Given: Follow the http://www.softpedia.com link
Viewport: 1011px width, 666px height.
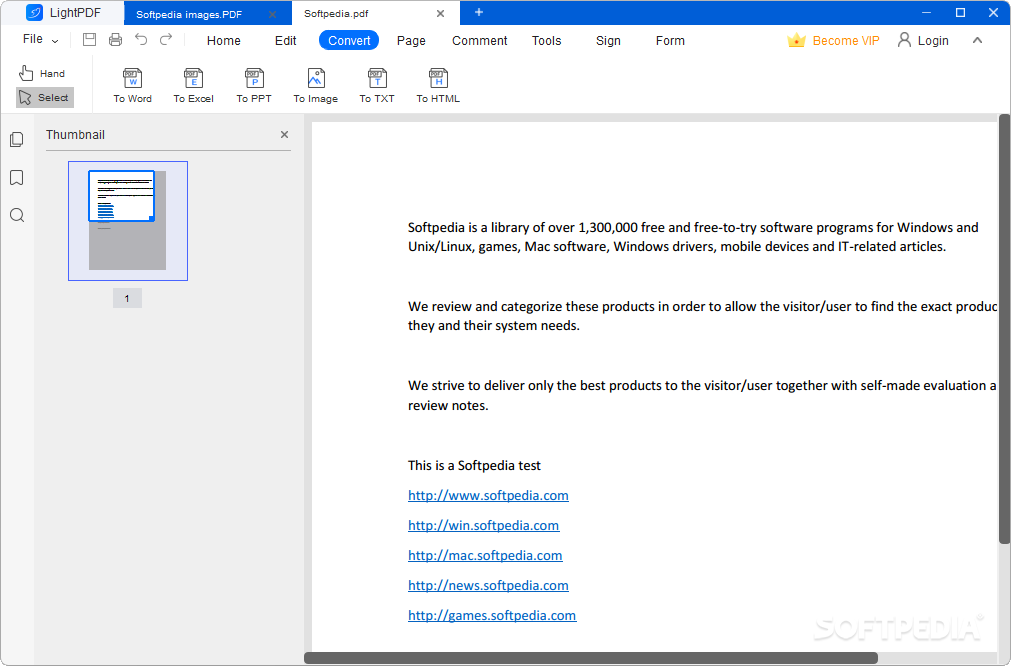Looking at the screenshot, I should [488, 495].
